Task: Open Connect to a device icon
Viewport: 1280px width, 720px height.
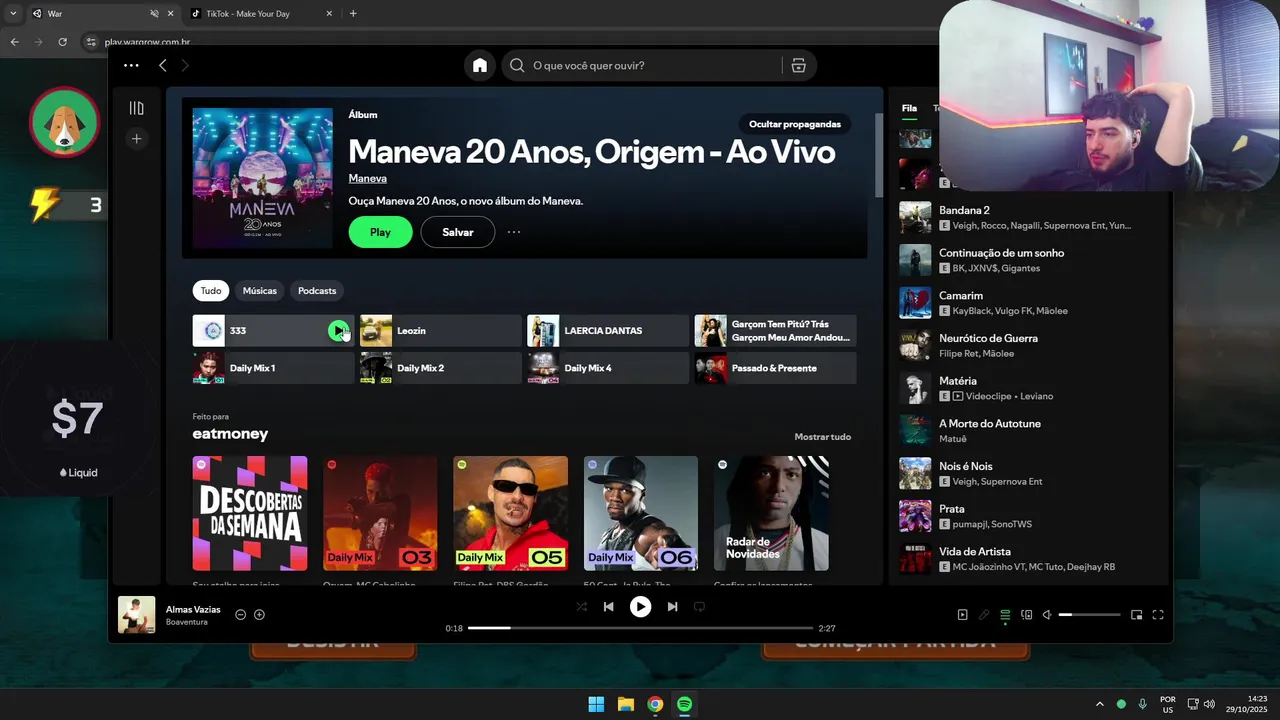Action: pyautogui.click(x=1026, y=615)
